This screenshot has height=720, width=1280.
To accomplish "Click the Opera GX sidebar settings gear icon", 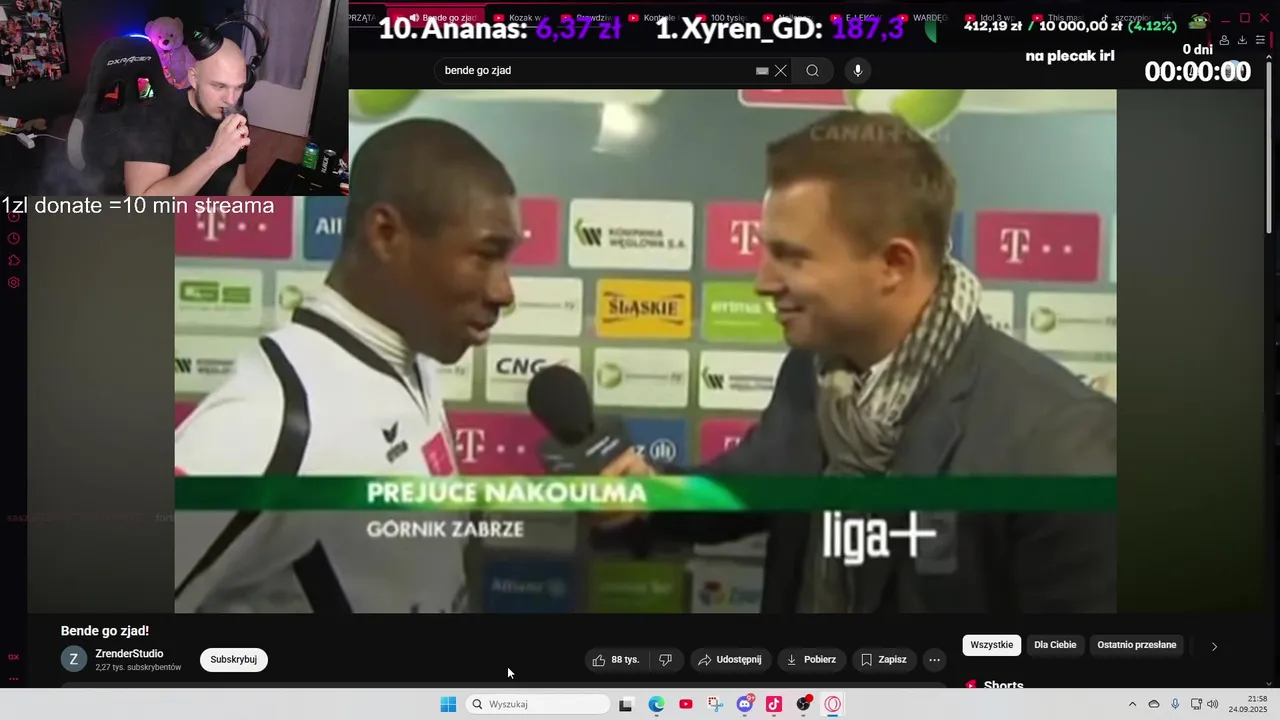I will pyautogui.click(x=14, y=283).
